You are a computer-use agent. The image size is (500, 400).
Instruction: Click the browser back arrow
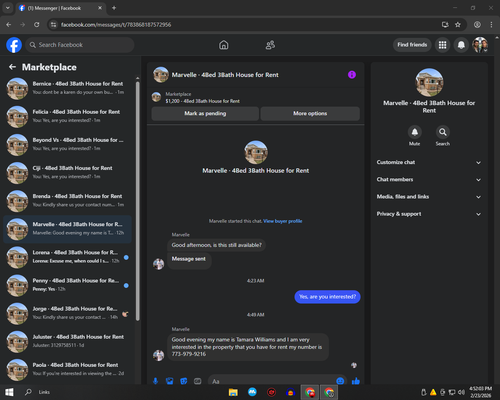point(9,25)
